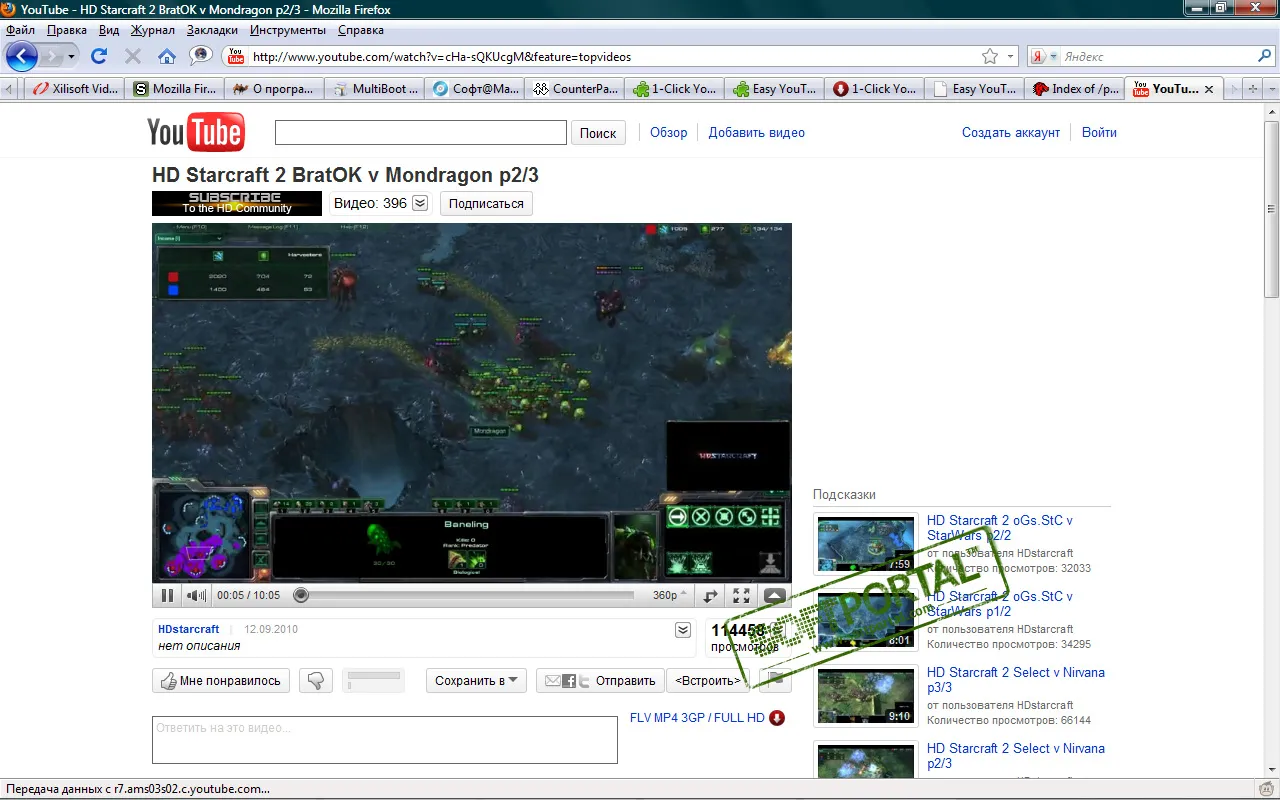Open the Файл menu
Image resolution: width=1280 pixels, height=800 pixels.
pyautogui.click(x=20, y=30)
